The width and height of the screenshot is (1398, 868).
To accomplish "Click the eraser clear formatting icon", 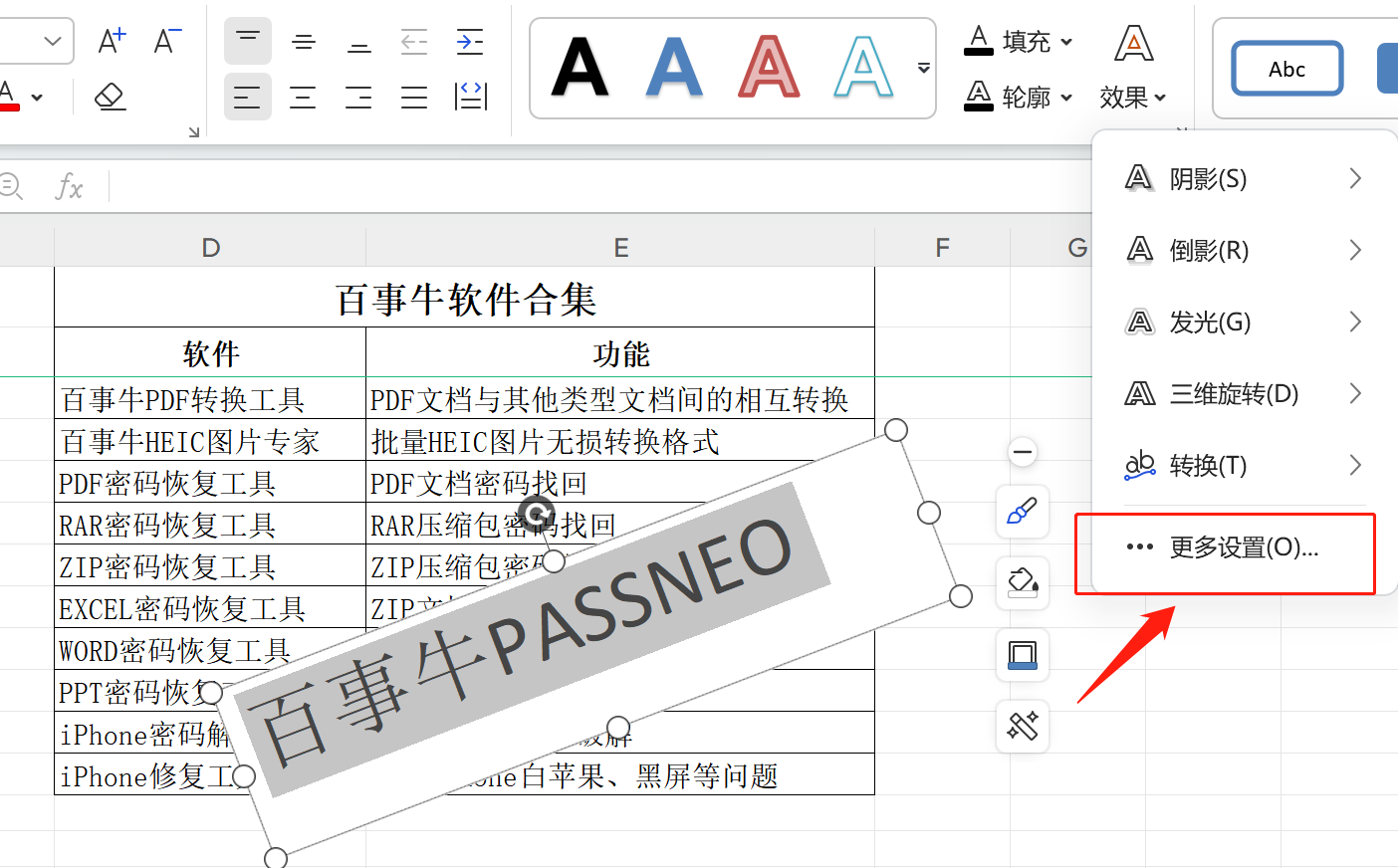I will [x=110, y=97].
